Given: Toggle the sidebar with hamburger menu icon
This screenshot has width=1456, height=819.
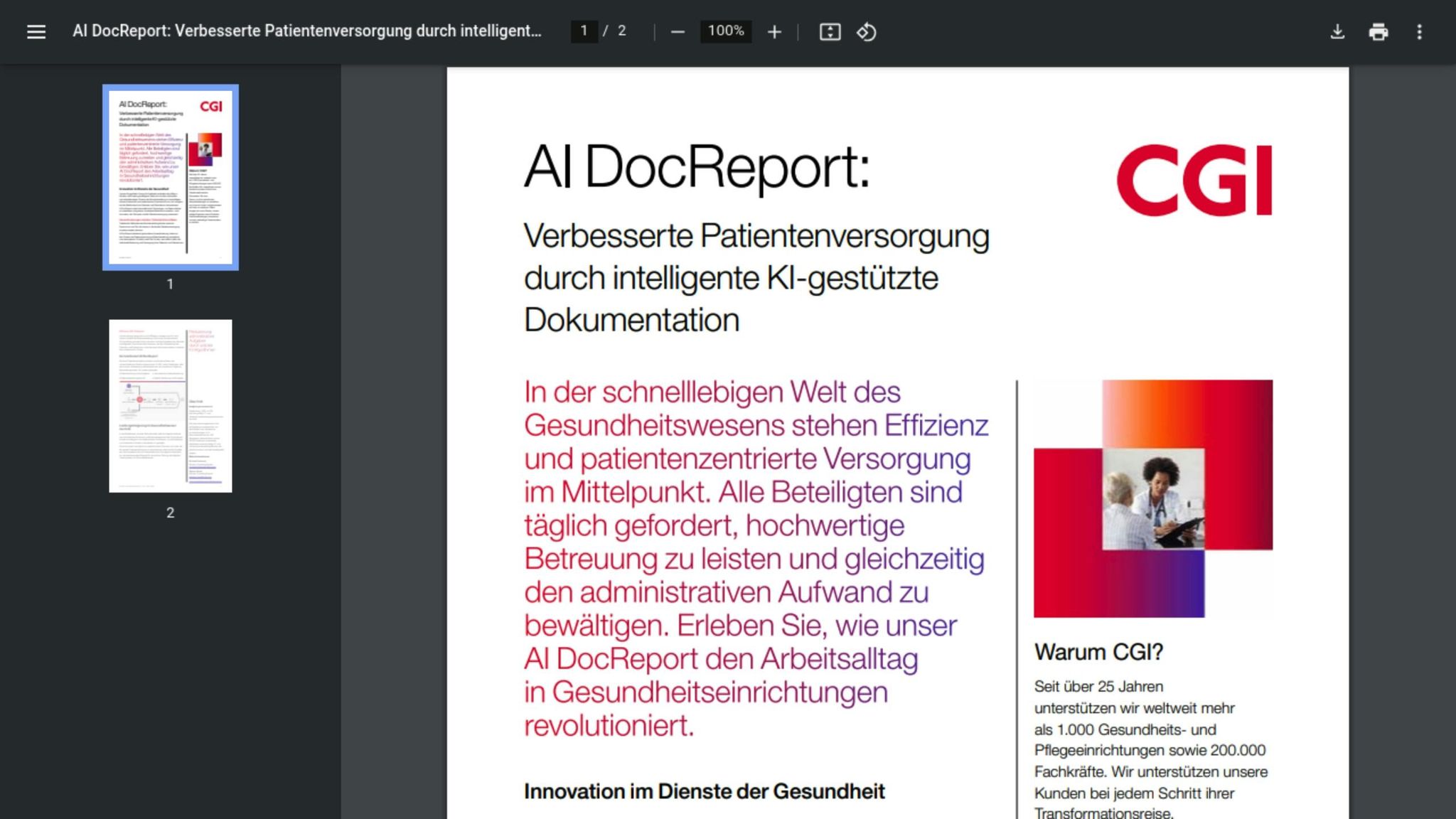Looking at the screenshot, I should (36, 31).
